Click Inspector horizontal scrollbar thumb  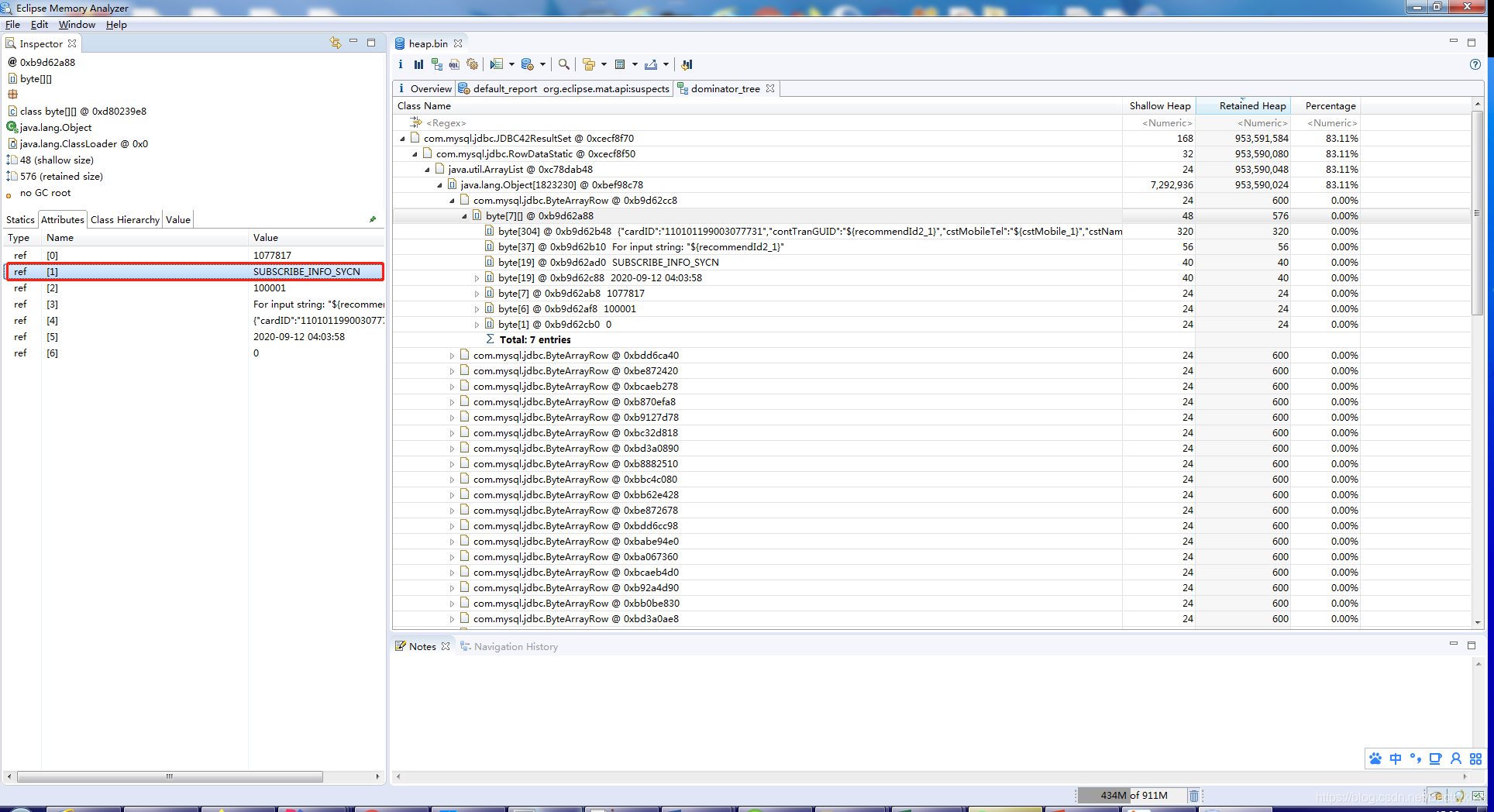tap(170, 776)
